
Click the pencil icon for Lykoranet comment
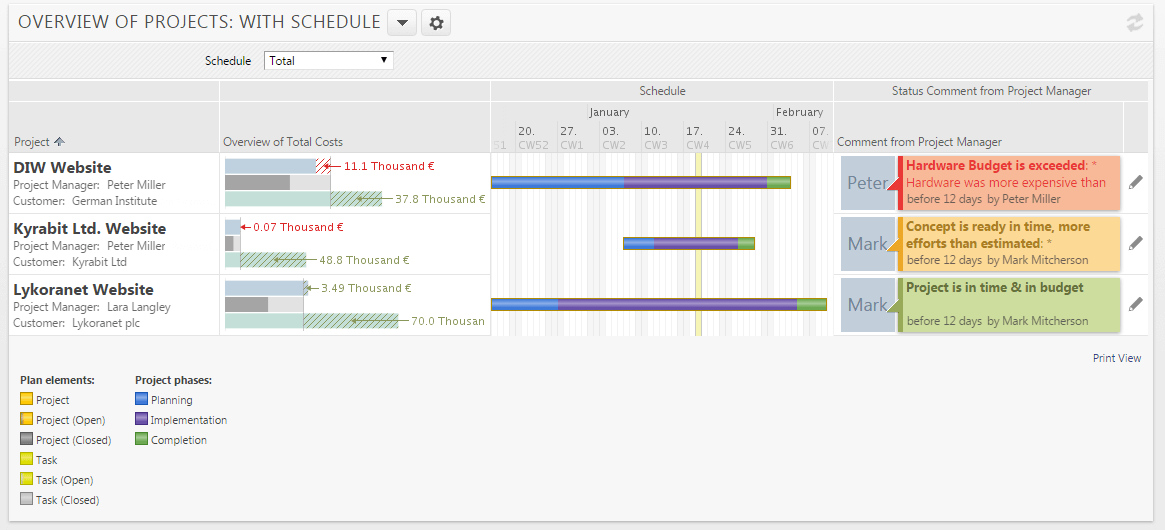pos(1135,304)
